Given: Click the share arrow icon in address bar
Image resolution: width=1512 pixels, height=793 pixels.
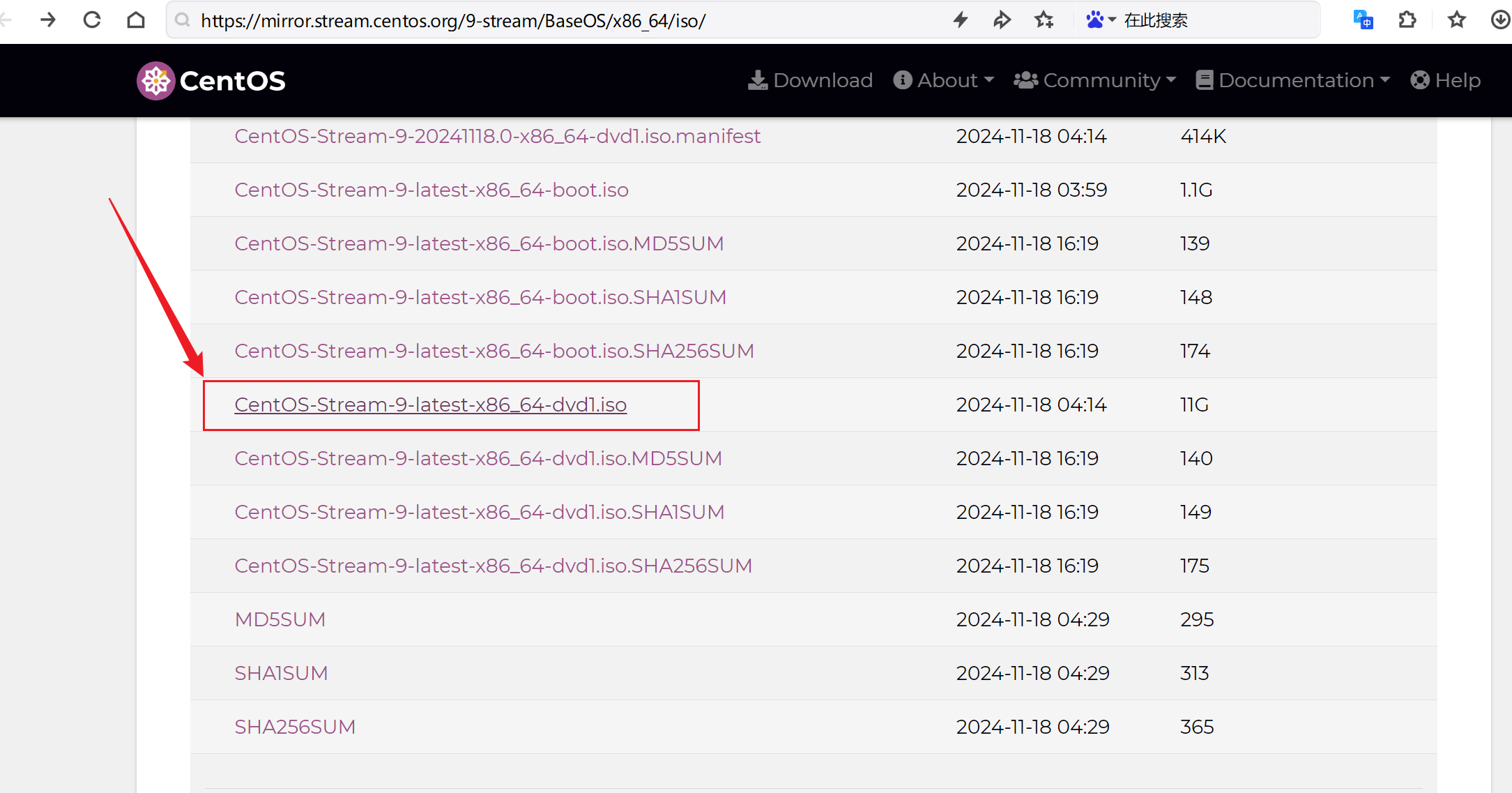Looking at the screenshot, I should pyautogui.click(x=1002, y=20).
